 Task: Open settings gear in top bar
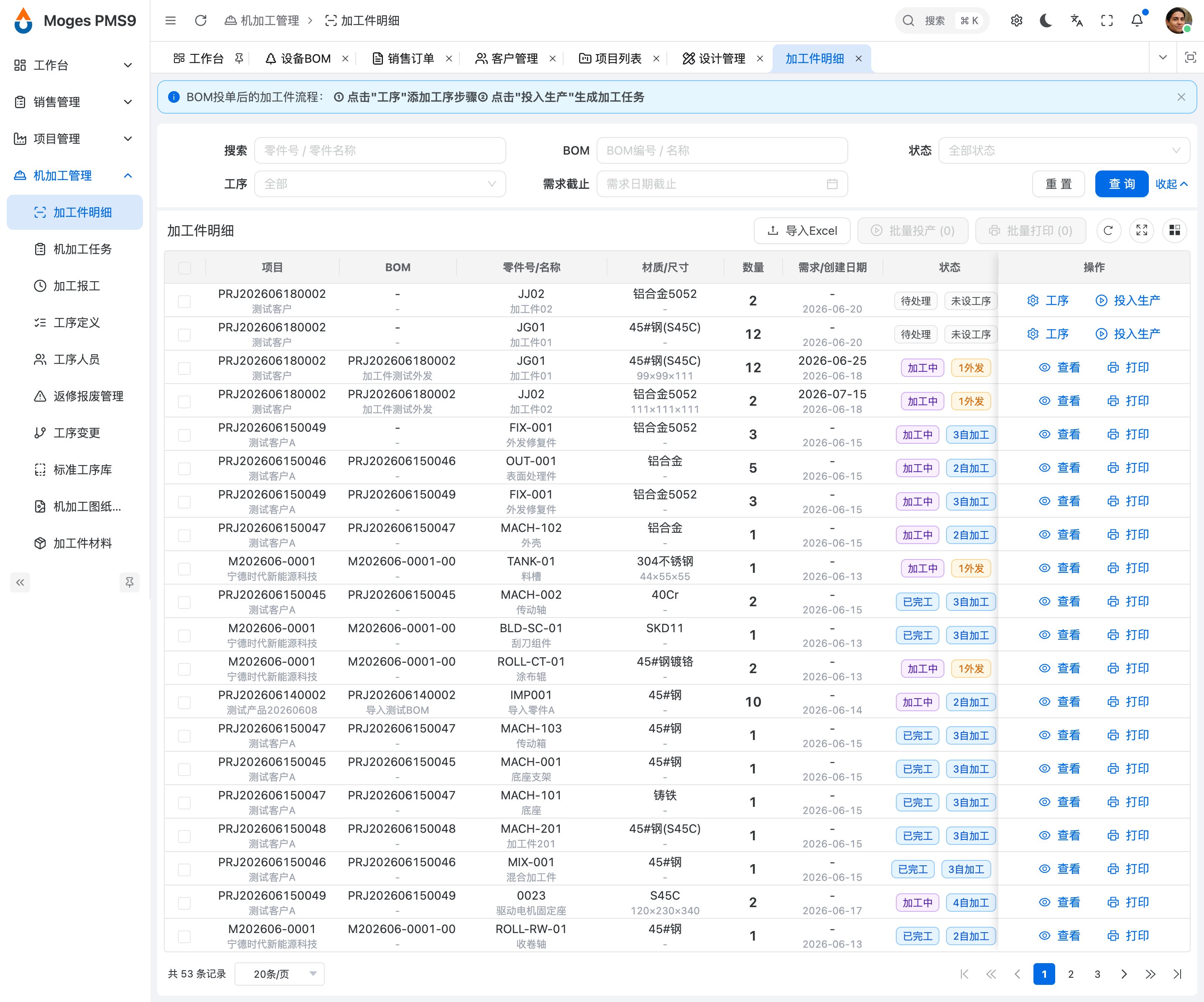pyautogui.click(x=1017, y=20)
